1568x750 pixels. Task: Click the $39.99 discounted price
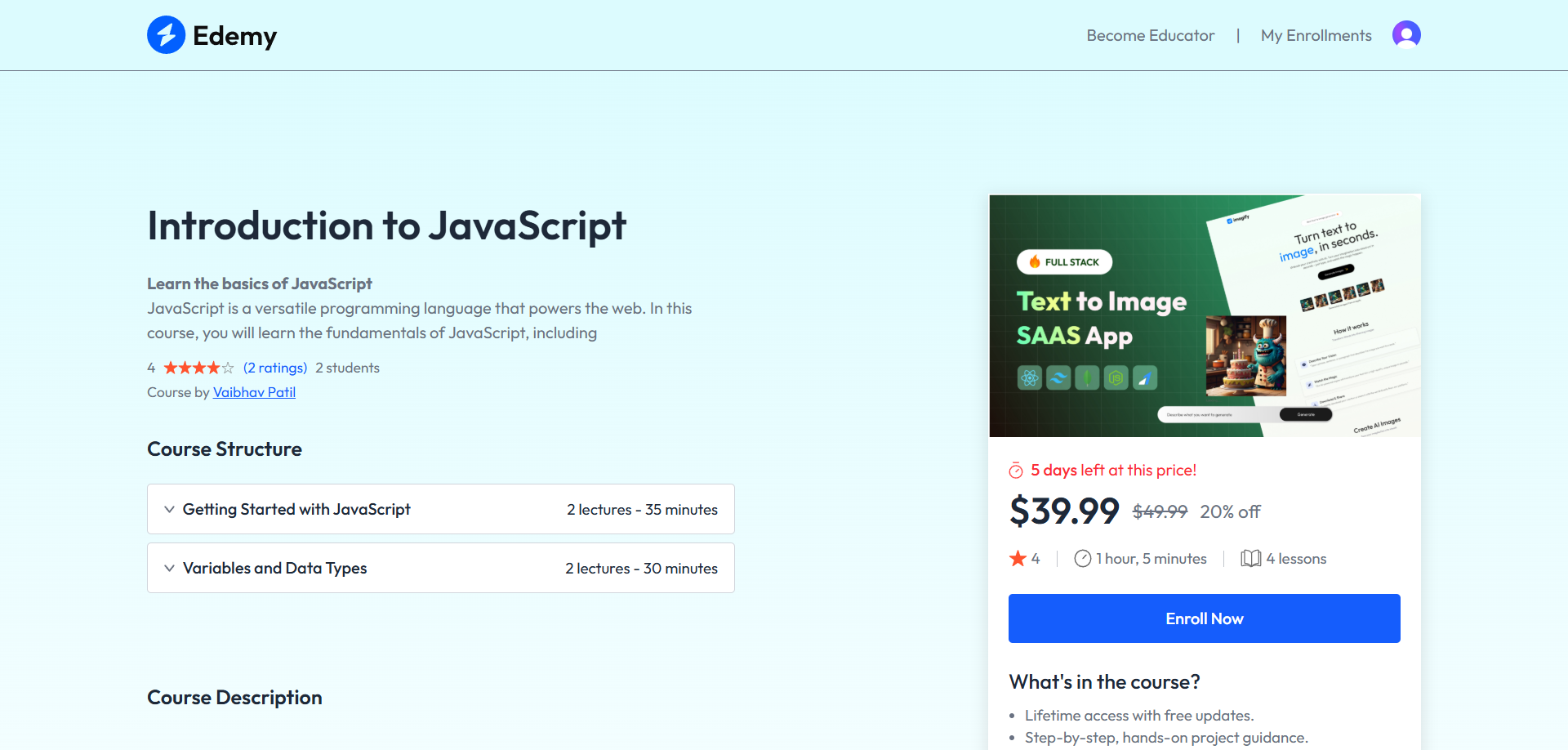click(1064, 511)
